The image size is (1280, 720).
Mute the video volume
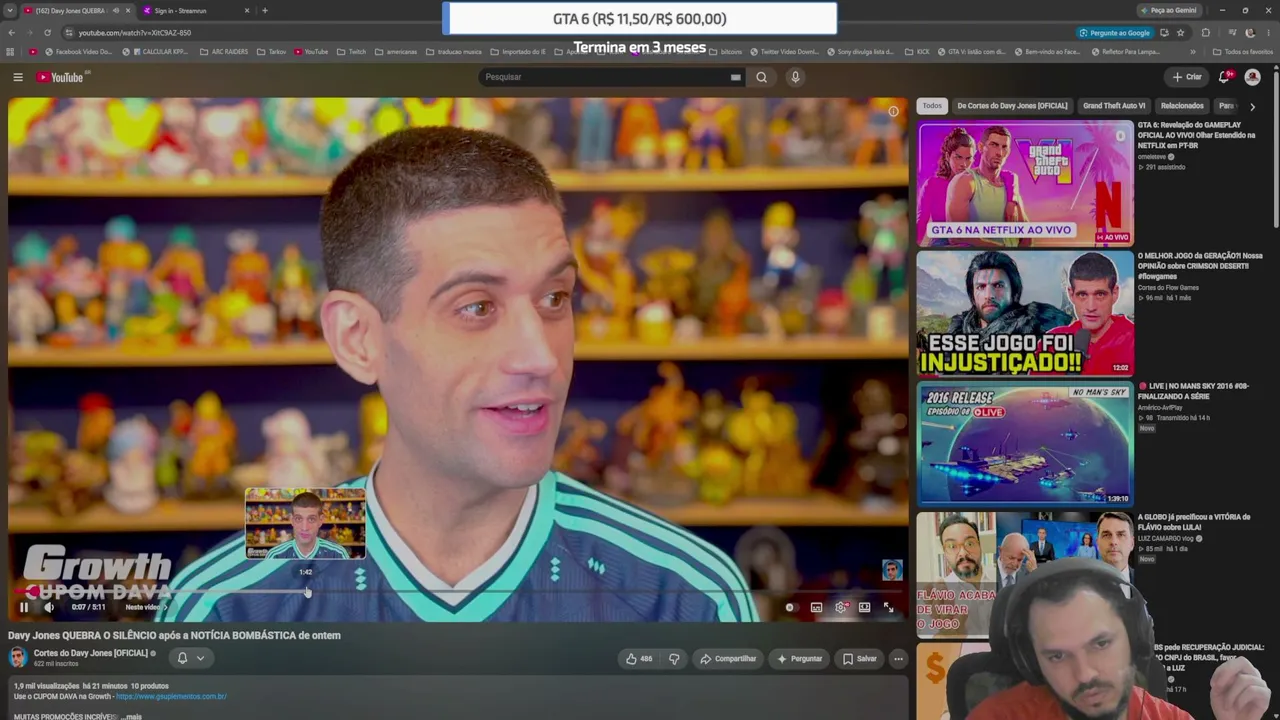pos(48,607)
